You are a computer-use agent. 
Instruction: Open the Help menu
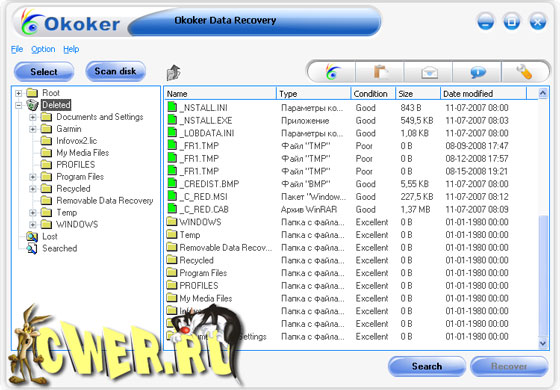(x=71, y=49)
